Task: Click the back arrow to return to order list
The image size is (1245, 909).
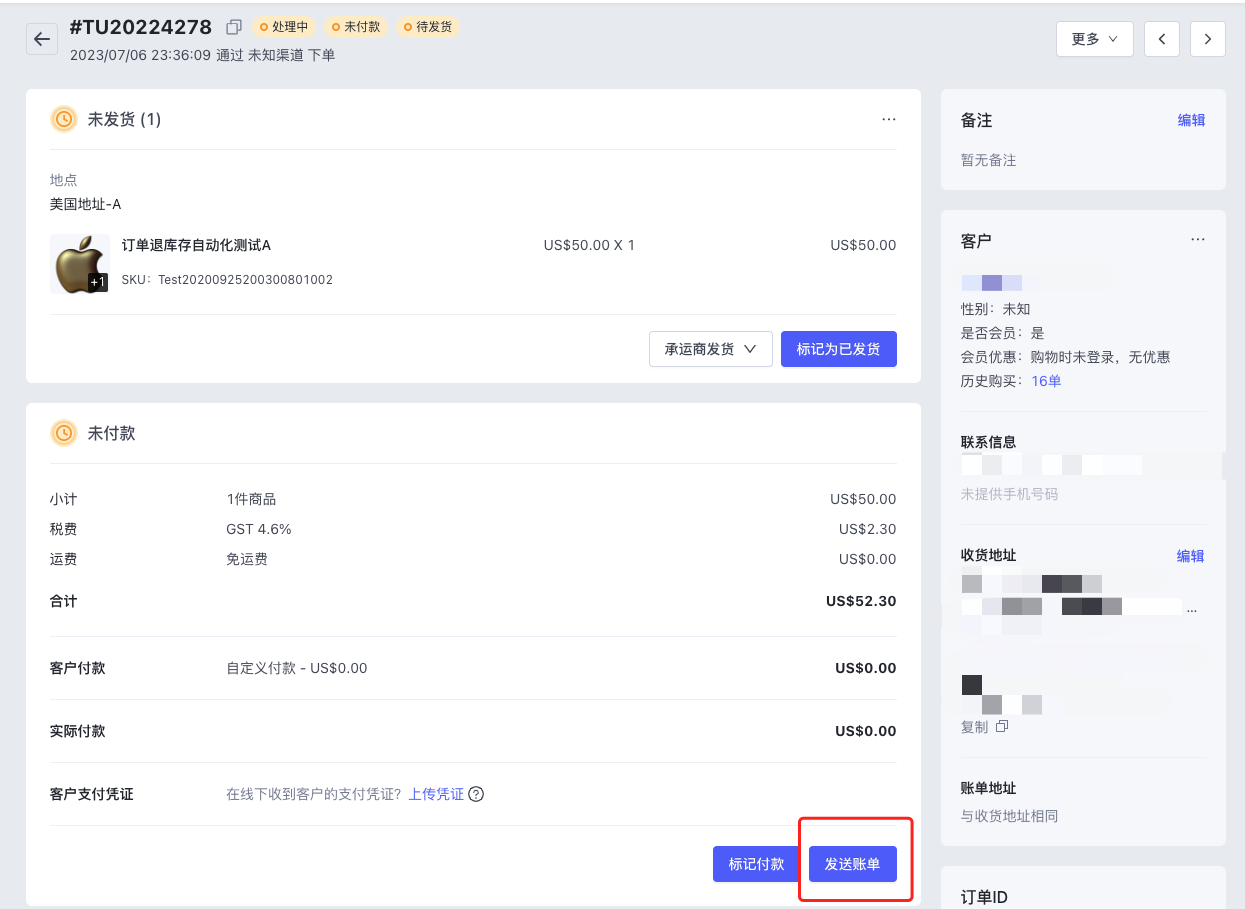Action: pyautogui.click(x=40, y=38)
